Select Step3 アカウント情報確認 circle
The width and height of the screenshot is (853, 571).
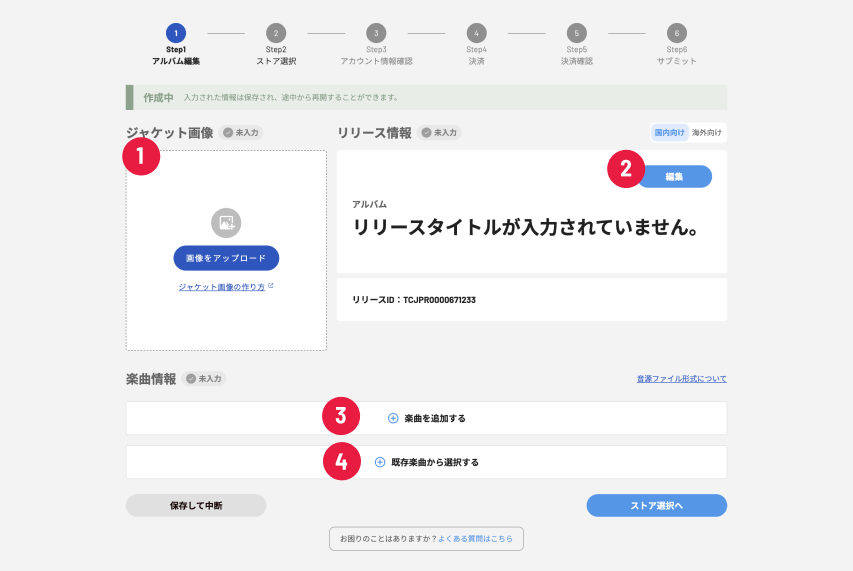[x=376, y=33]
